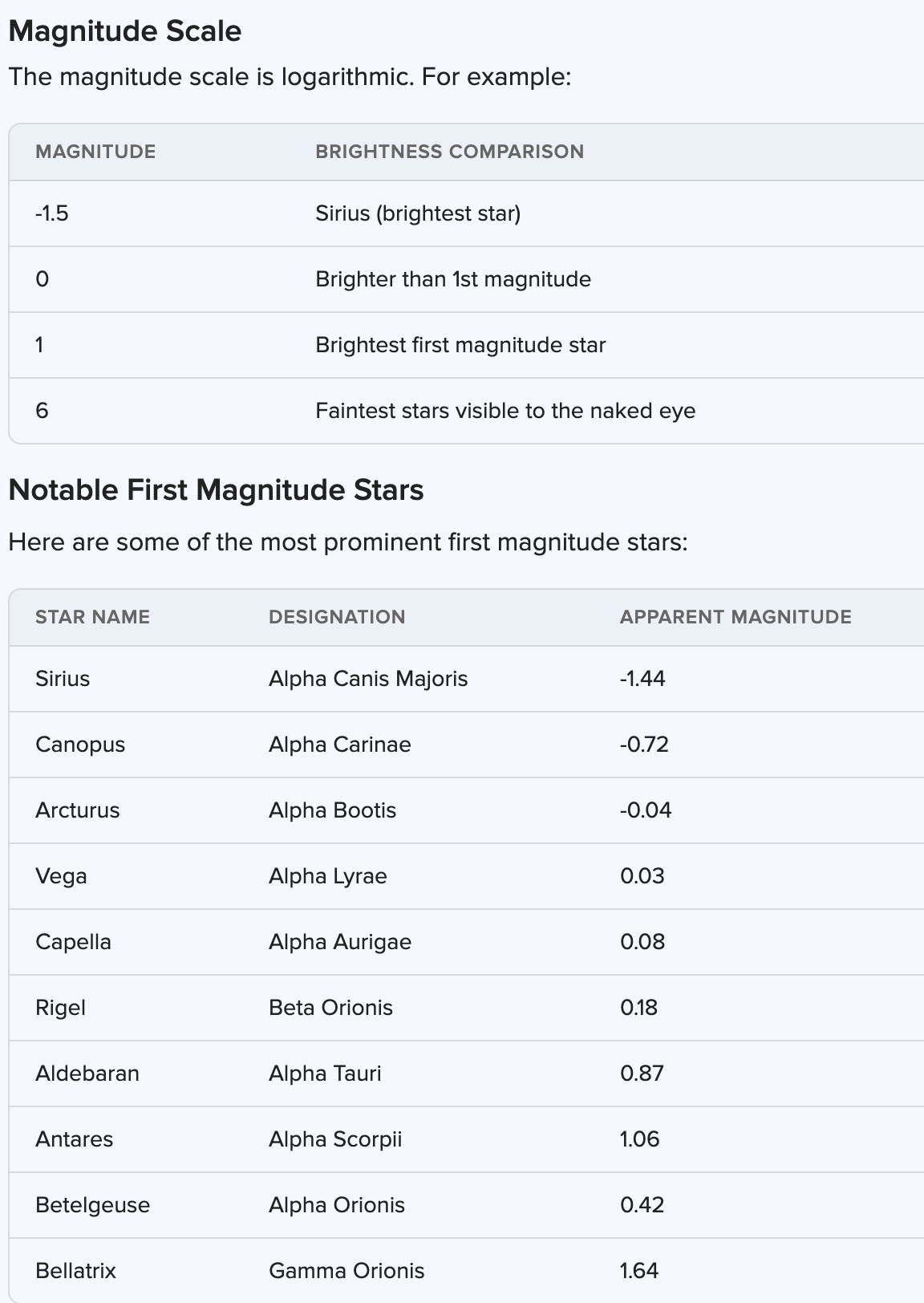Click the Notable First Magnitude Stars heading

216,490
